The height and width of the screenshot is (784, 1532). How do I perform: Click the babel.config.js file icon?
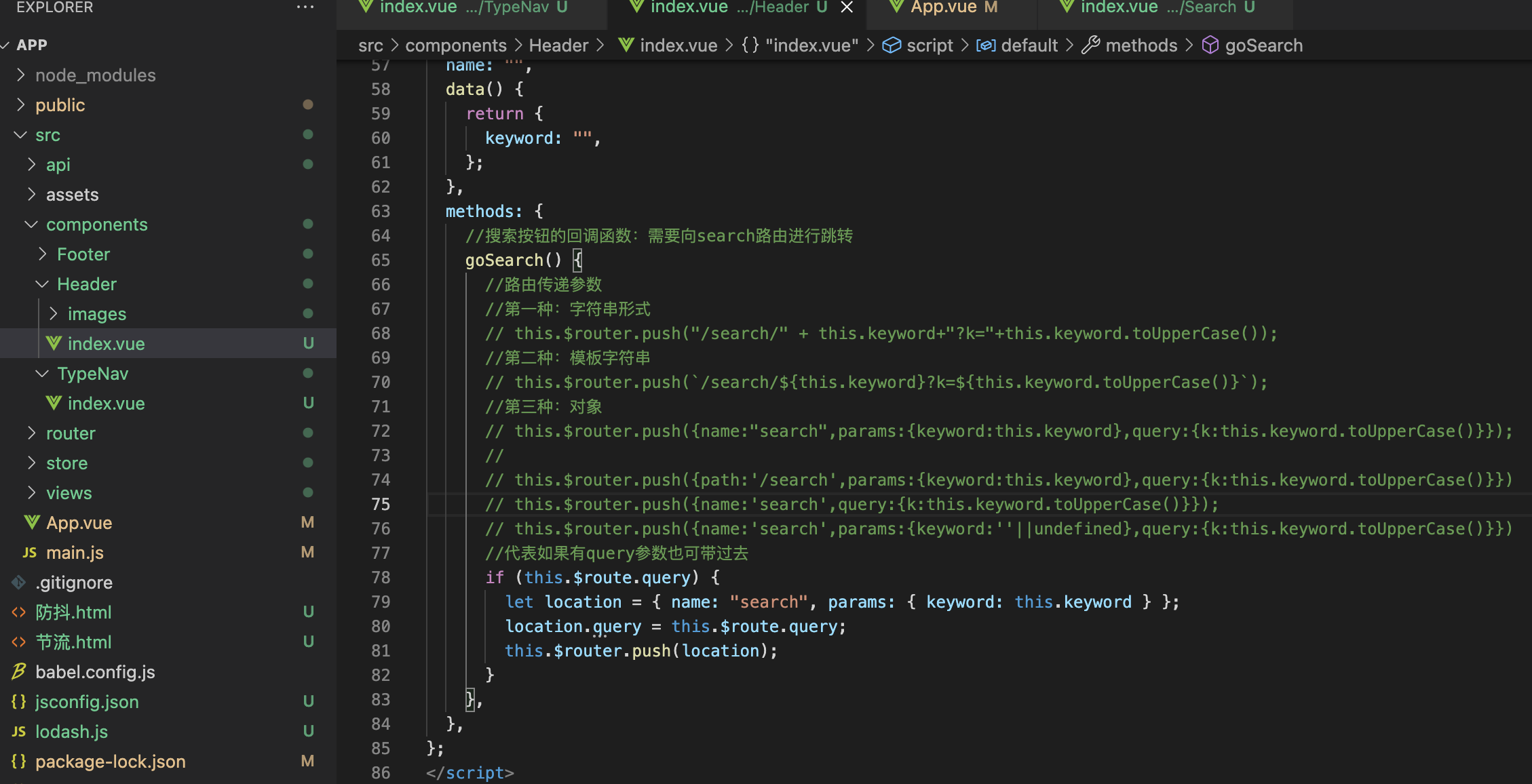(18, 672)
